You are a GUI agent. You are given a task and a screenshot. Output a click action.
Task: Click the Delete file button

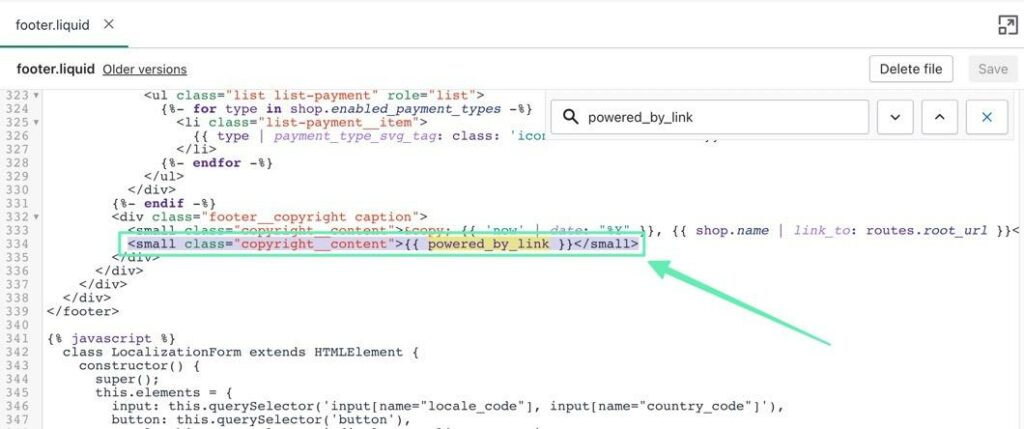(x=910, y=69)
